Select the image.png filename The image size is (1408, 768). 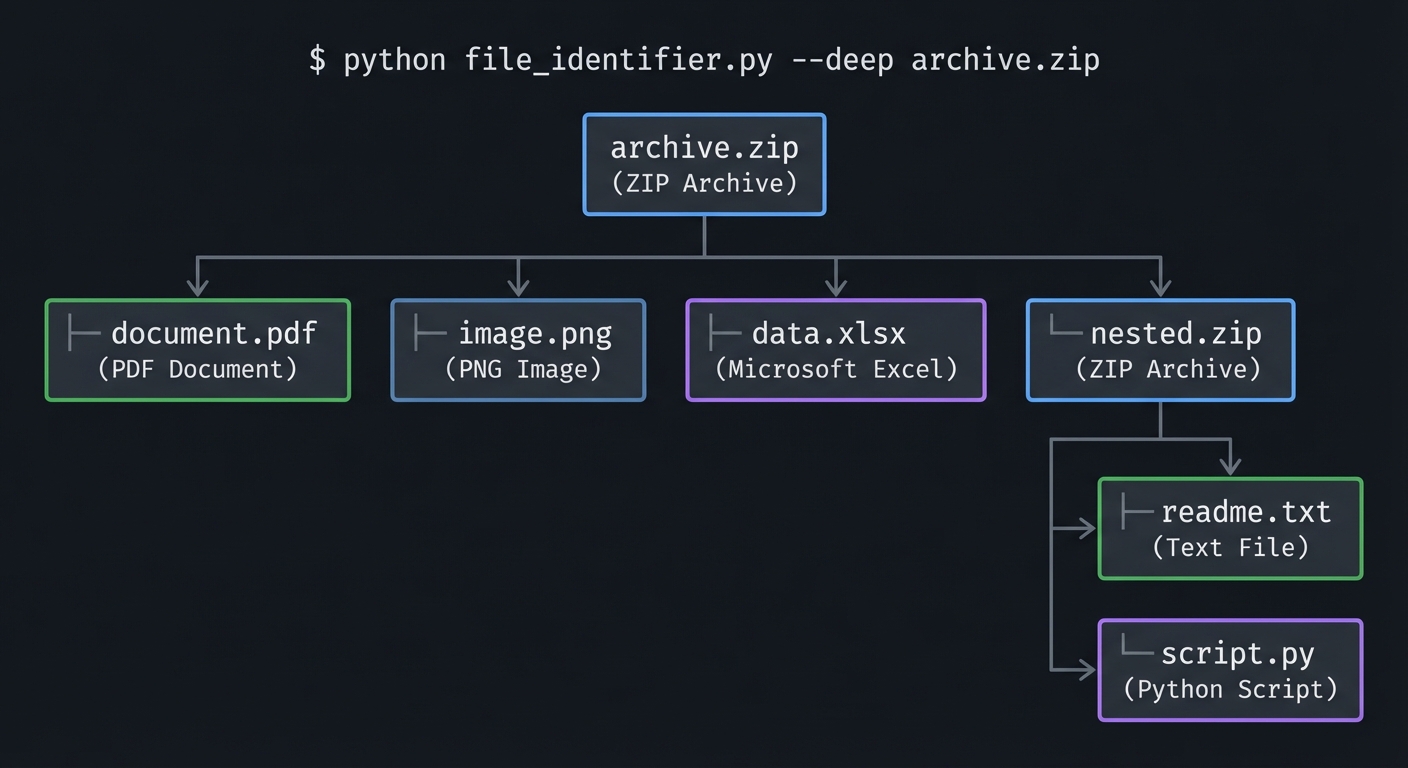(x=535, y=333)
